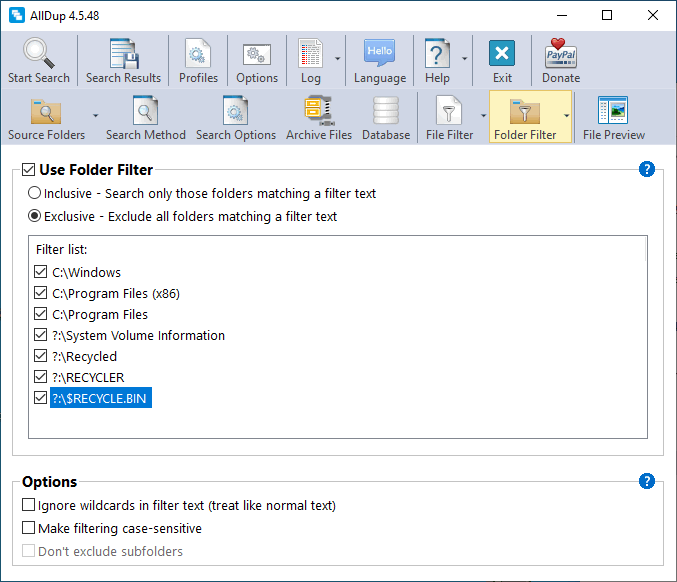Expand the Source Folders dropdown arrow
Viewport: 677px width, 582px height.
coord(96,116)
